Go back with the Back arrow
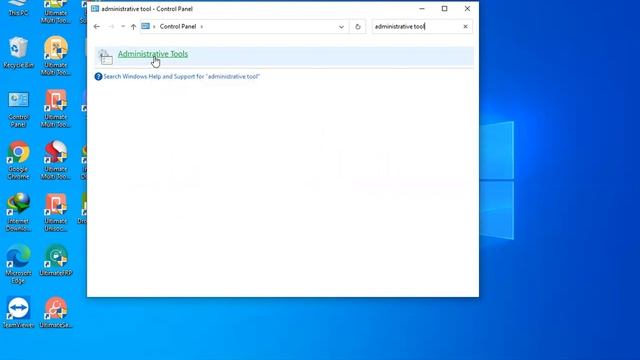This screenshot has width=640, height=360. [x=97, y=27]
